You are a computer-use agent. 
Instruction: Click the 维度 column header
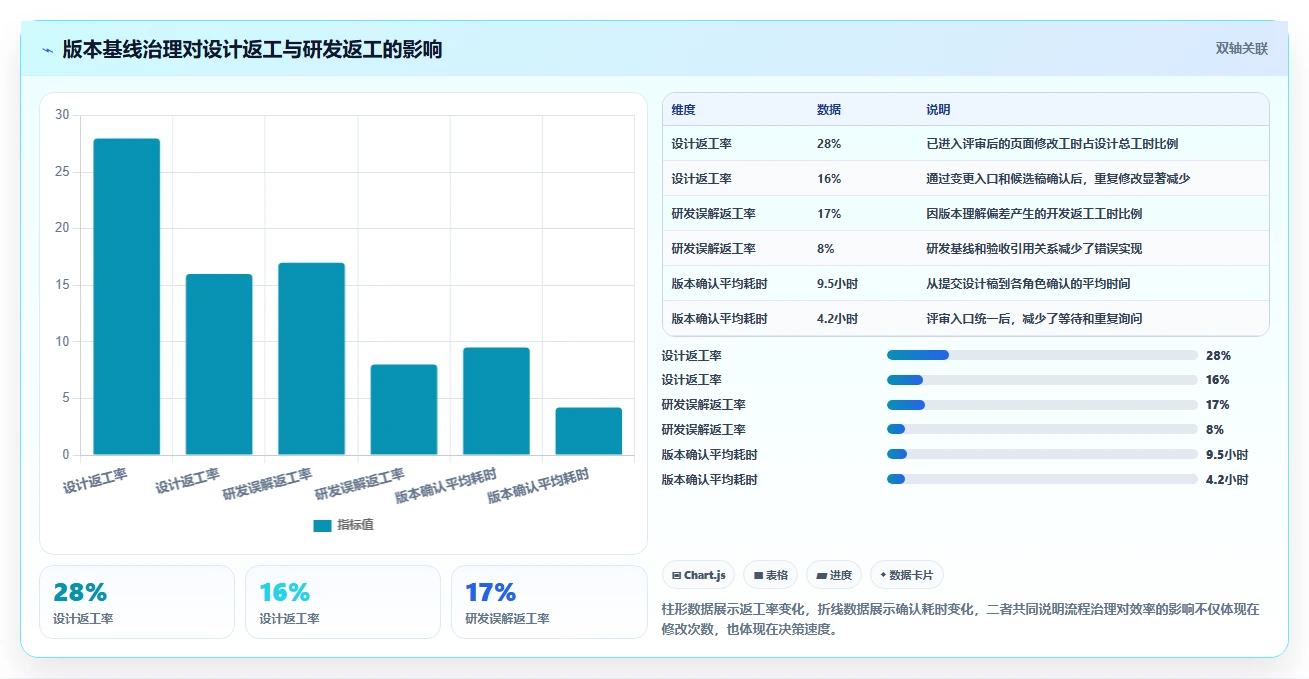click(x=684, y=110)
